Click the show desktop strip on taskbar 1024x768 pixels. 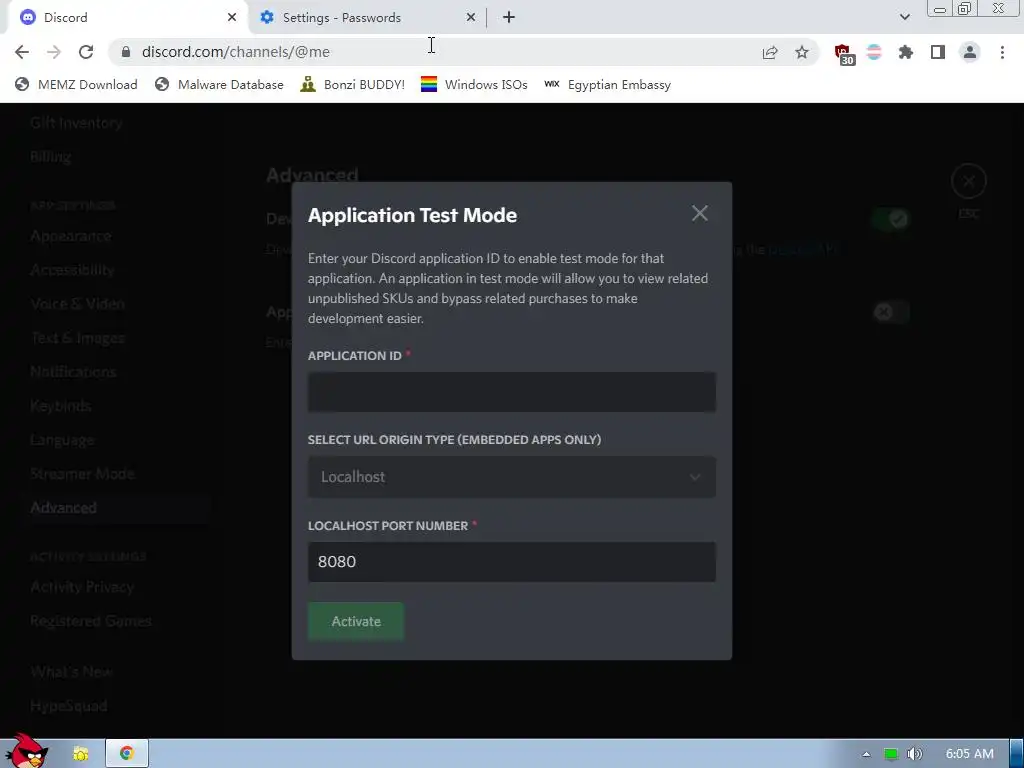point(1017,754)
